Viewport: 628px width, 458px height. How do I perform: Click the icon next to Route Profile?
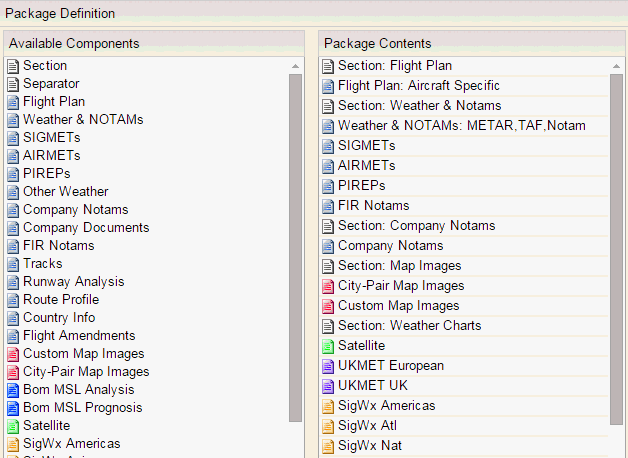pos(13,300)
